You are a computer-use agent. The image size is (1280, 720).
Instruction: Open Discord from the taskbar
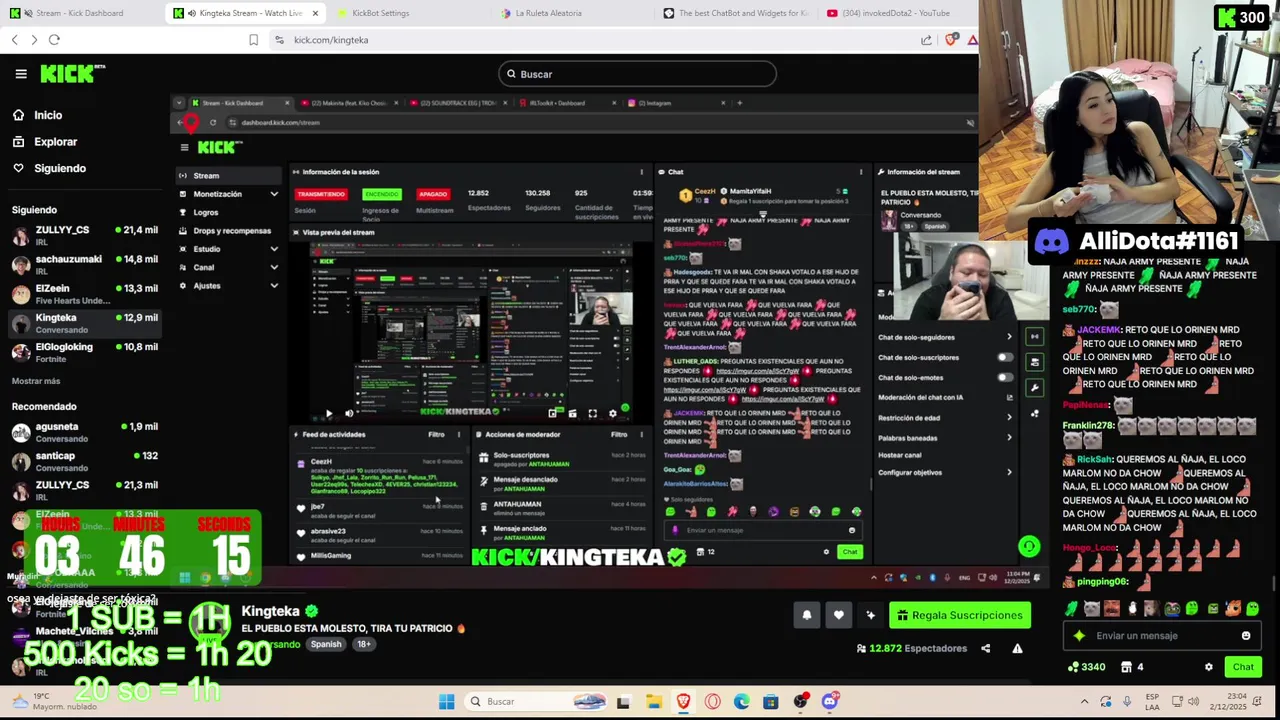[x=829, y=701]
